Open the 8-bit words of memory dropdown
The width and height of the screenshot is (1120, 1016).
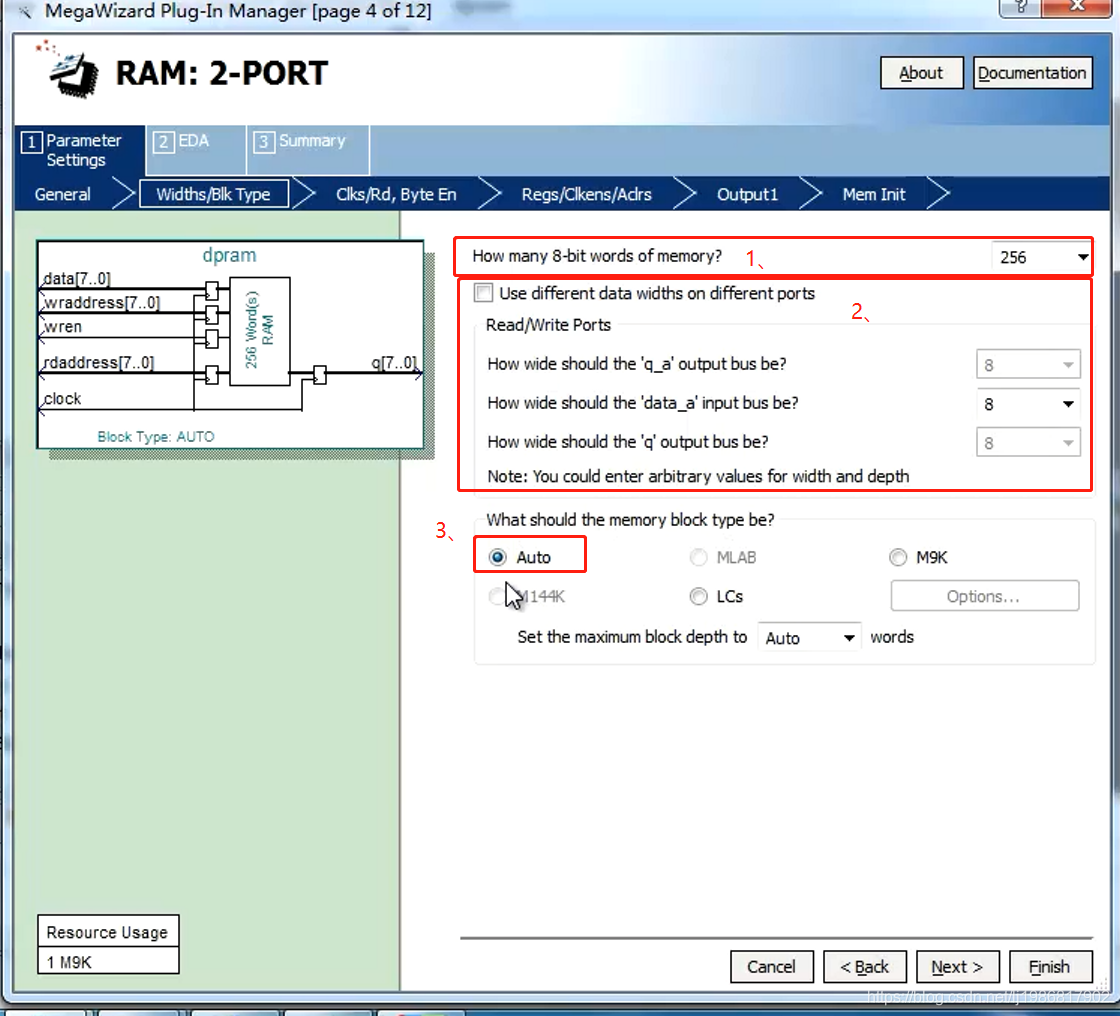click(x=1042, y=257)
